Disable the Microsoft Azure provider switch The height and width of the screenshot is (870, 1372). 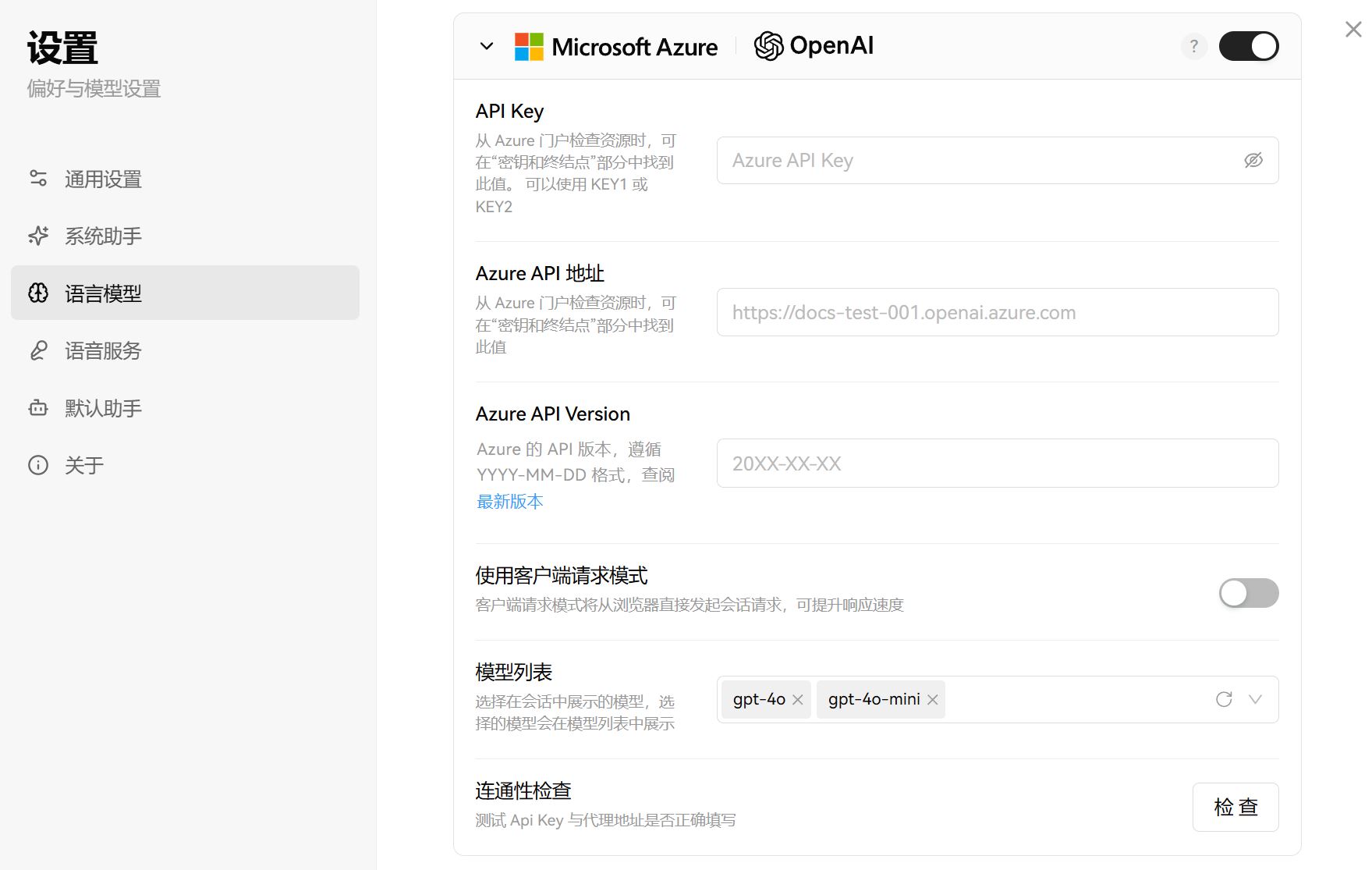point(1249,46)
